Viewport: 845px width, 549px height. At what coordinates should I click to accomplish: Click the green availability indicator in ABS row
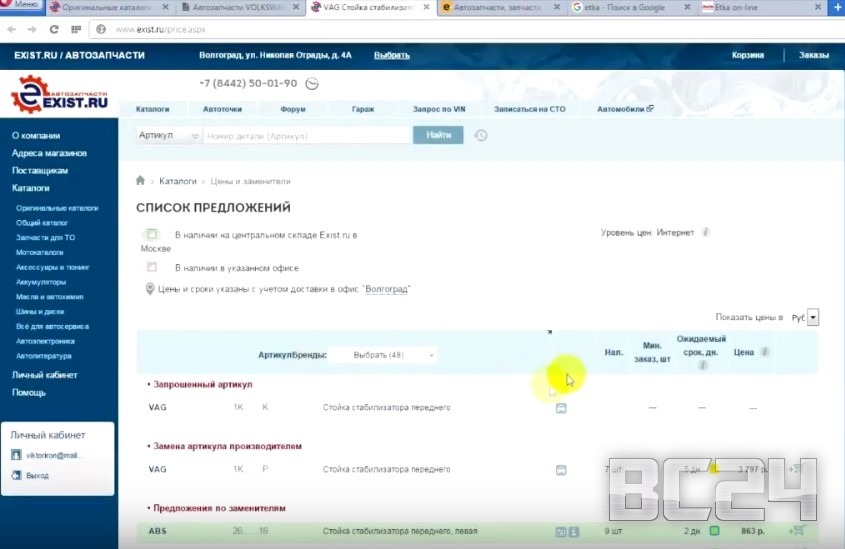tap(714, 530)
